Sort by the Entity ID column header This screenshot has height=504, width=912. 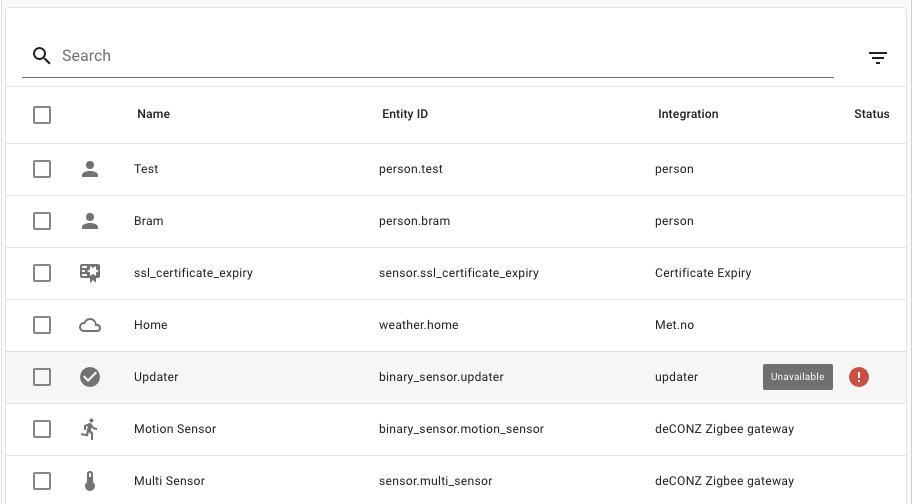(x=405, y=114)
